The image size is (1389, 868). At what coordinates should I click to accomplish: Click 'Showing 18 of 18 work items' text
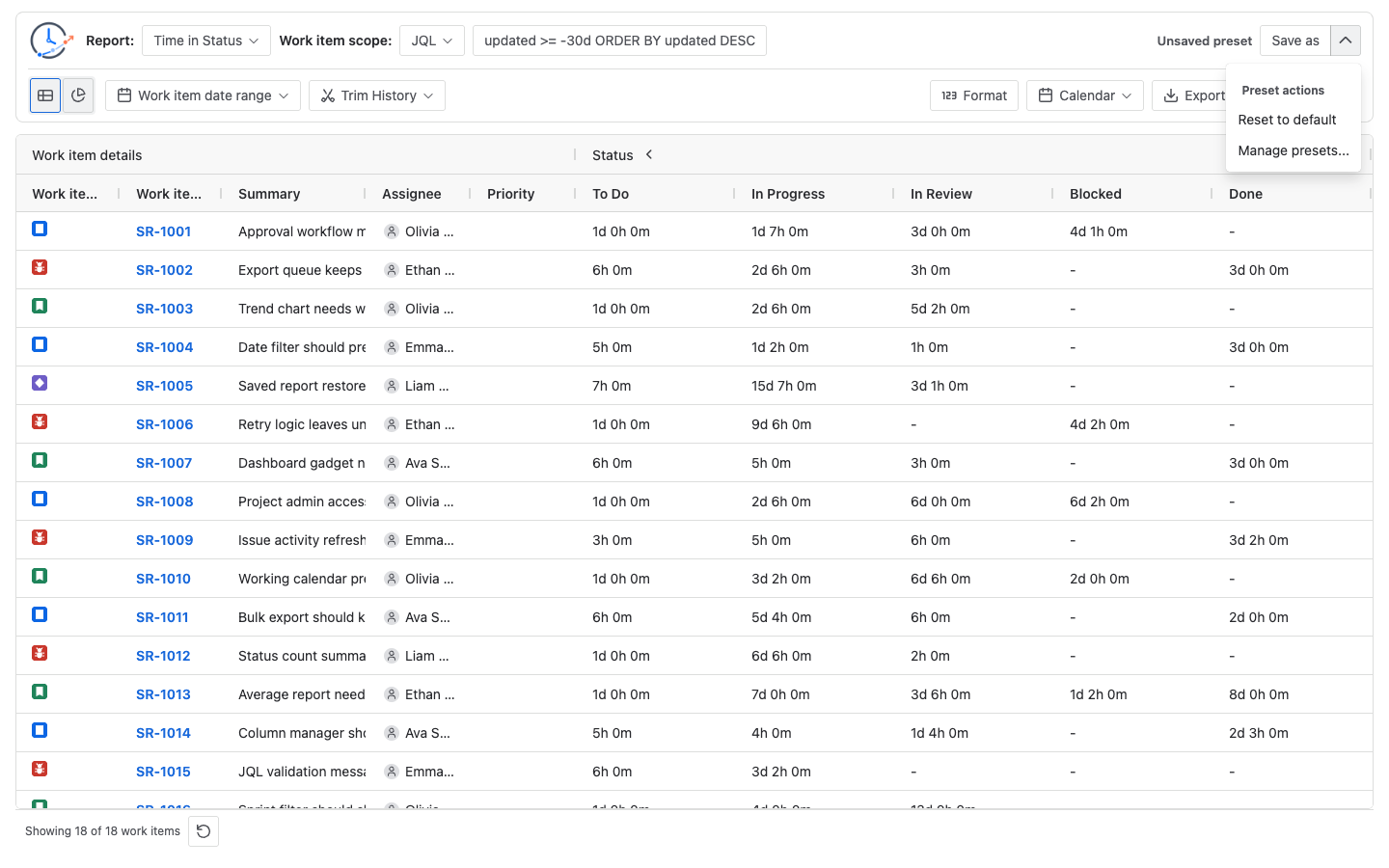(102, 831)
